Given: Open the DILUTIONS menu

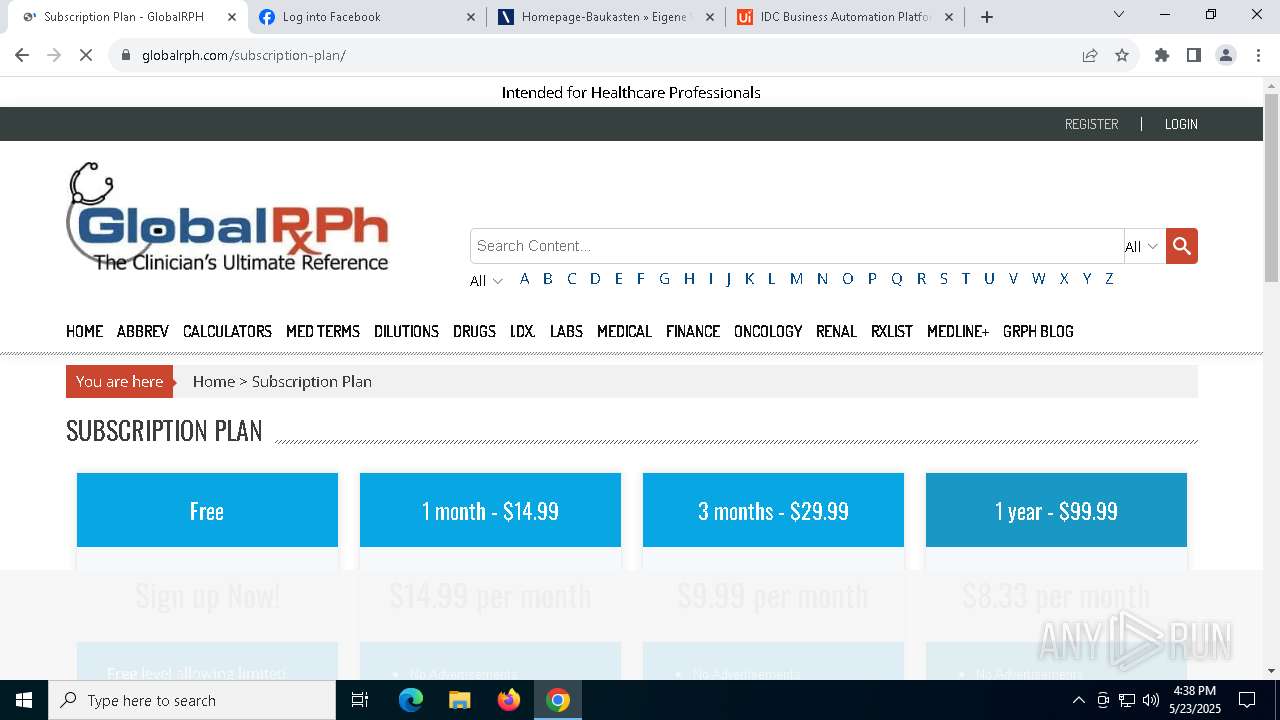Looking at the screenshot, I should [x=406, y=331].
